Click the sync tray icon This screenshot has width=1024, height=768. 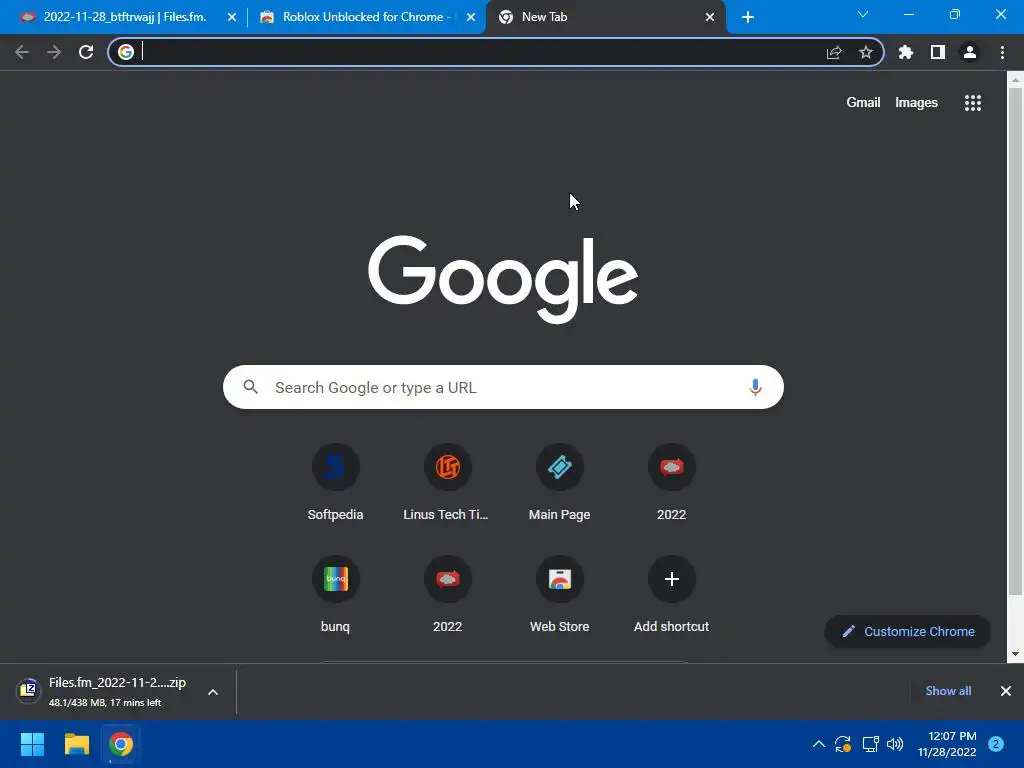843,744
